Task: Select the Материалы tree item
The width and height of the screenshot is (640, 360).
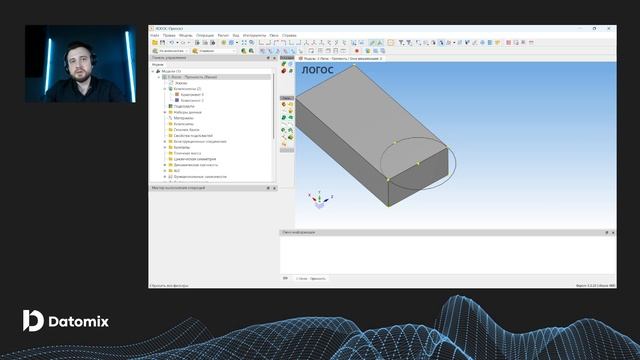Action: pyautogui.click(x=183, y=118)
